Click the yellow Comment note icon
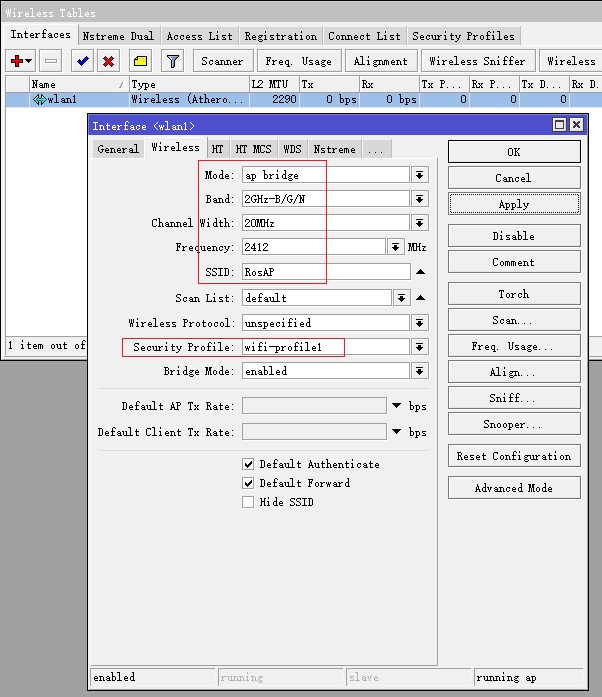Viewport: 602px width, 697px height. coord(141,61)
